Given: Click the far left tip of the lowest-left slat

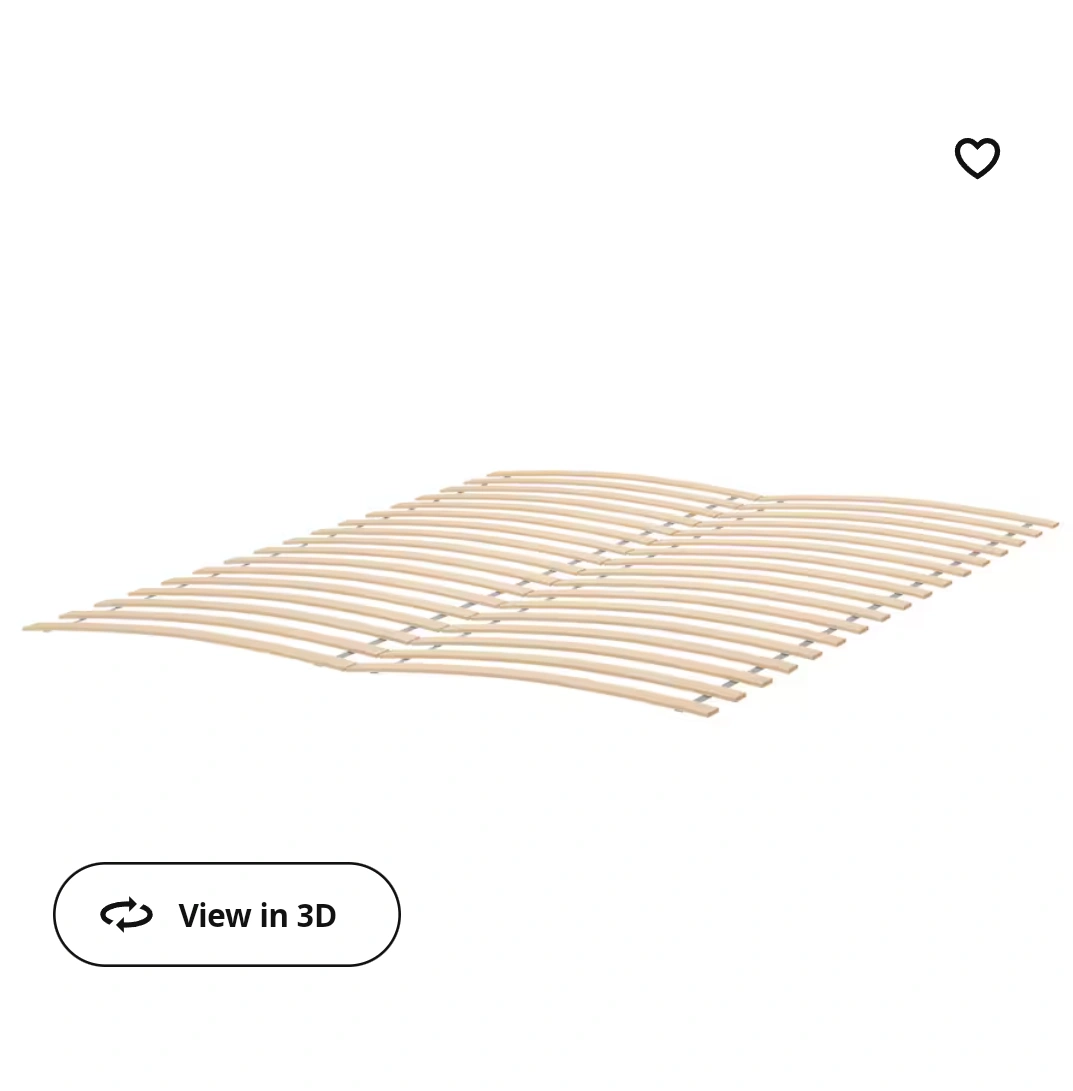Looking at the screenshot, I should (31, 627).
